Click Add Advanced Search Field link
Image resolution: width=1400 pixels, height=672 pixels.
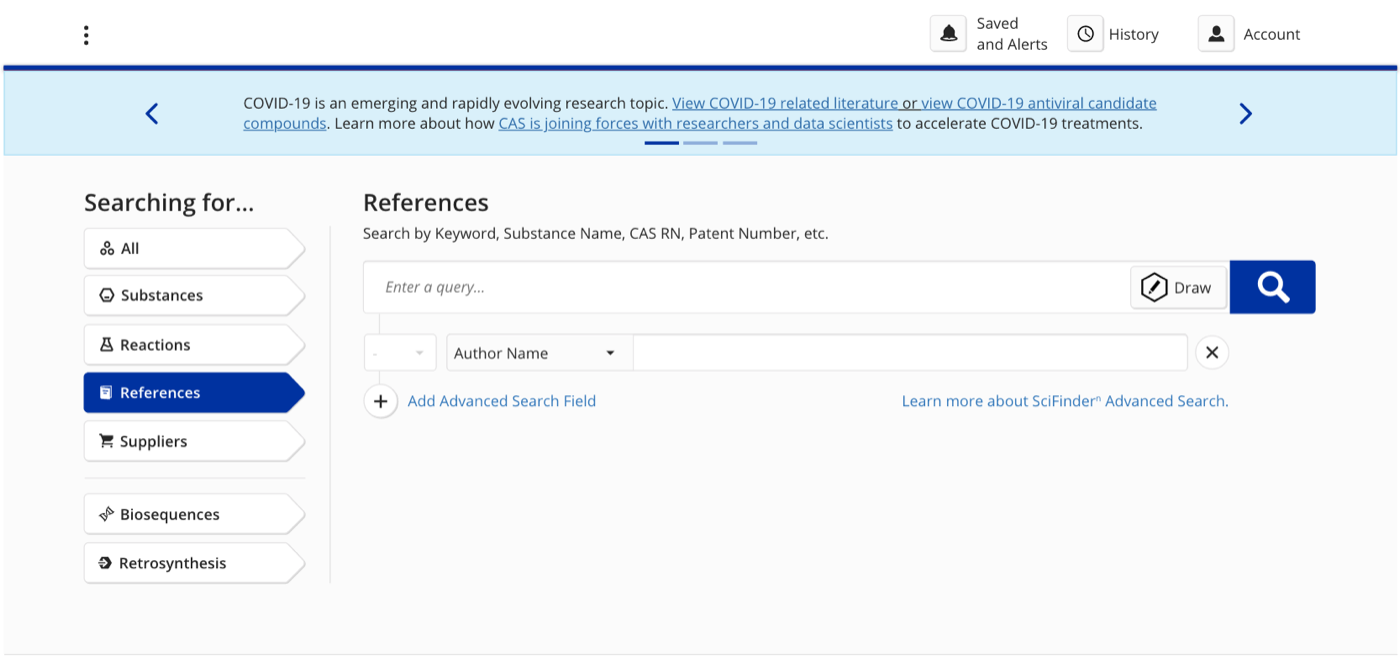click(x=502, y=401)
